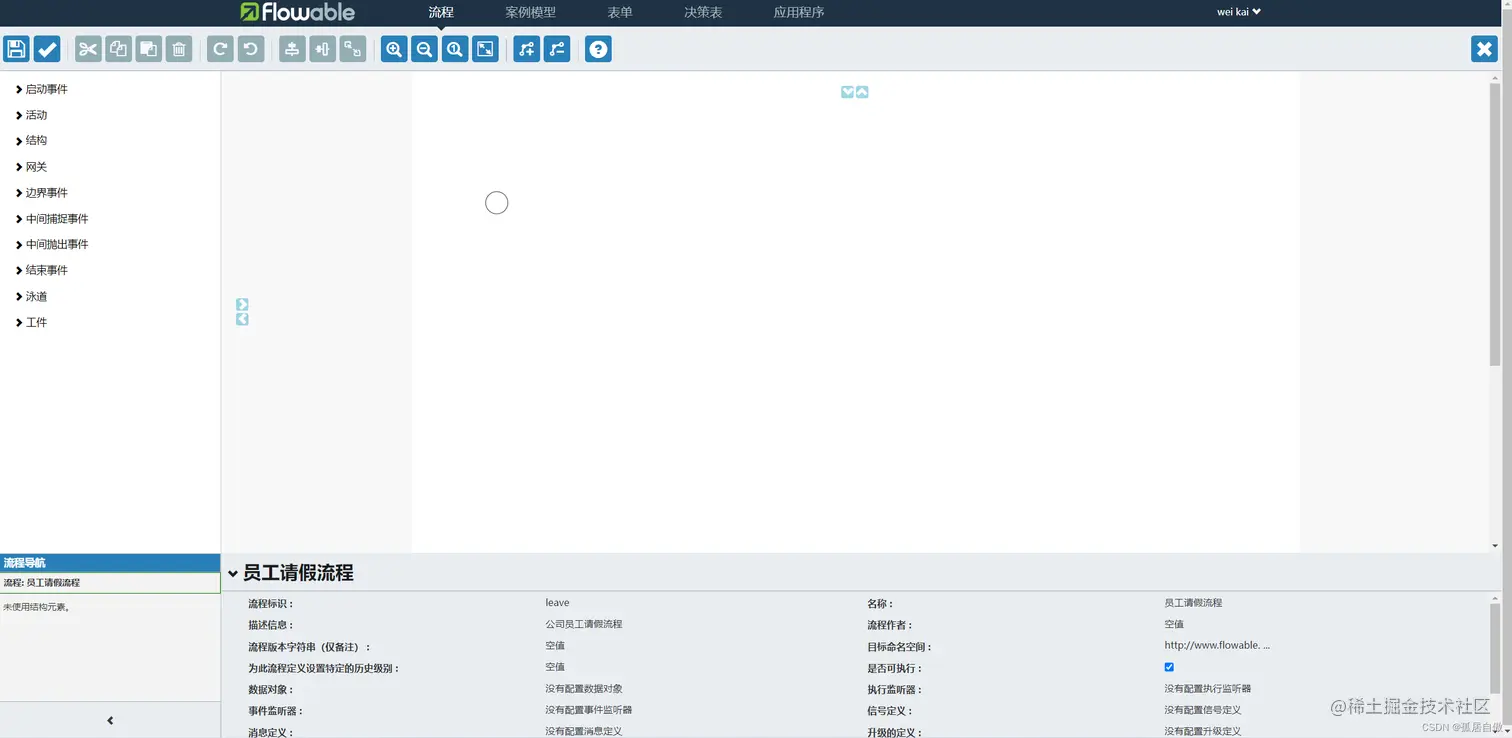Click the Redo arrow icon
The image size is (1512, 738).
221,49
